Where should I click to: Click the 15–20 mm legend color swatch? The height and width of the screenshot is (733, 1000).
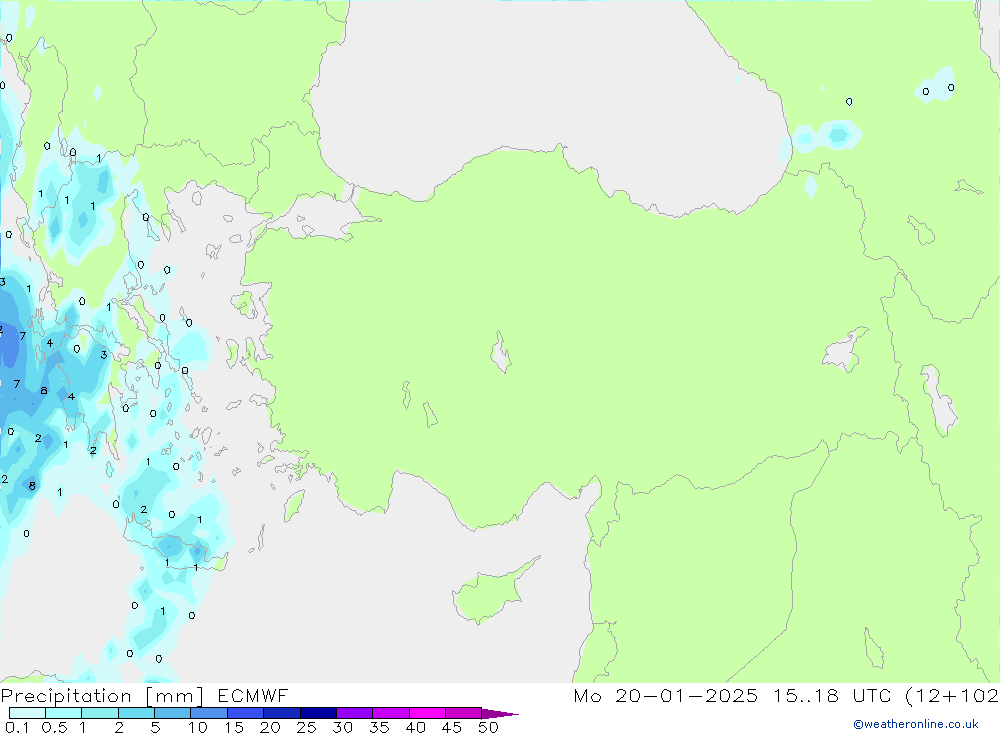click(245, 713)
